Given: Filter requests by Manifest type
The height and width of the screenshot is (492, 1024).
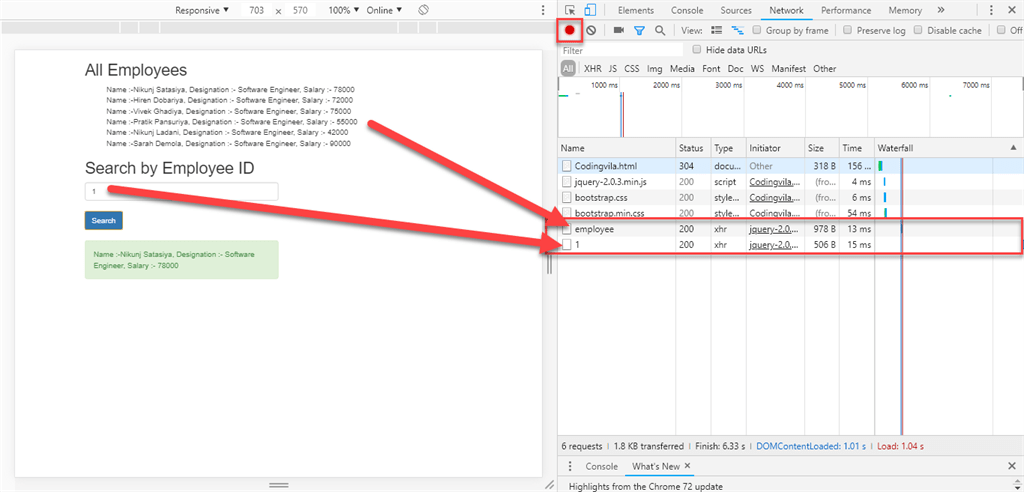Looking at the screenshot, I should (788, 69).
